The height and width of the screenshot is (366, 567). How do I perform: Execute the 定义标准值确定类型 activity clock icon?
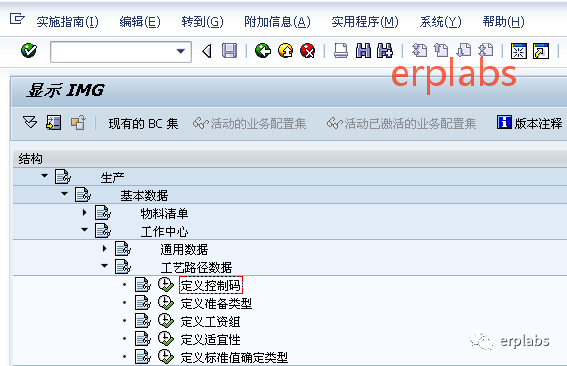pos(166,357)
